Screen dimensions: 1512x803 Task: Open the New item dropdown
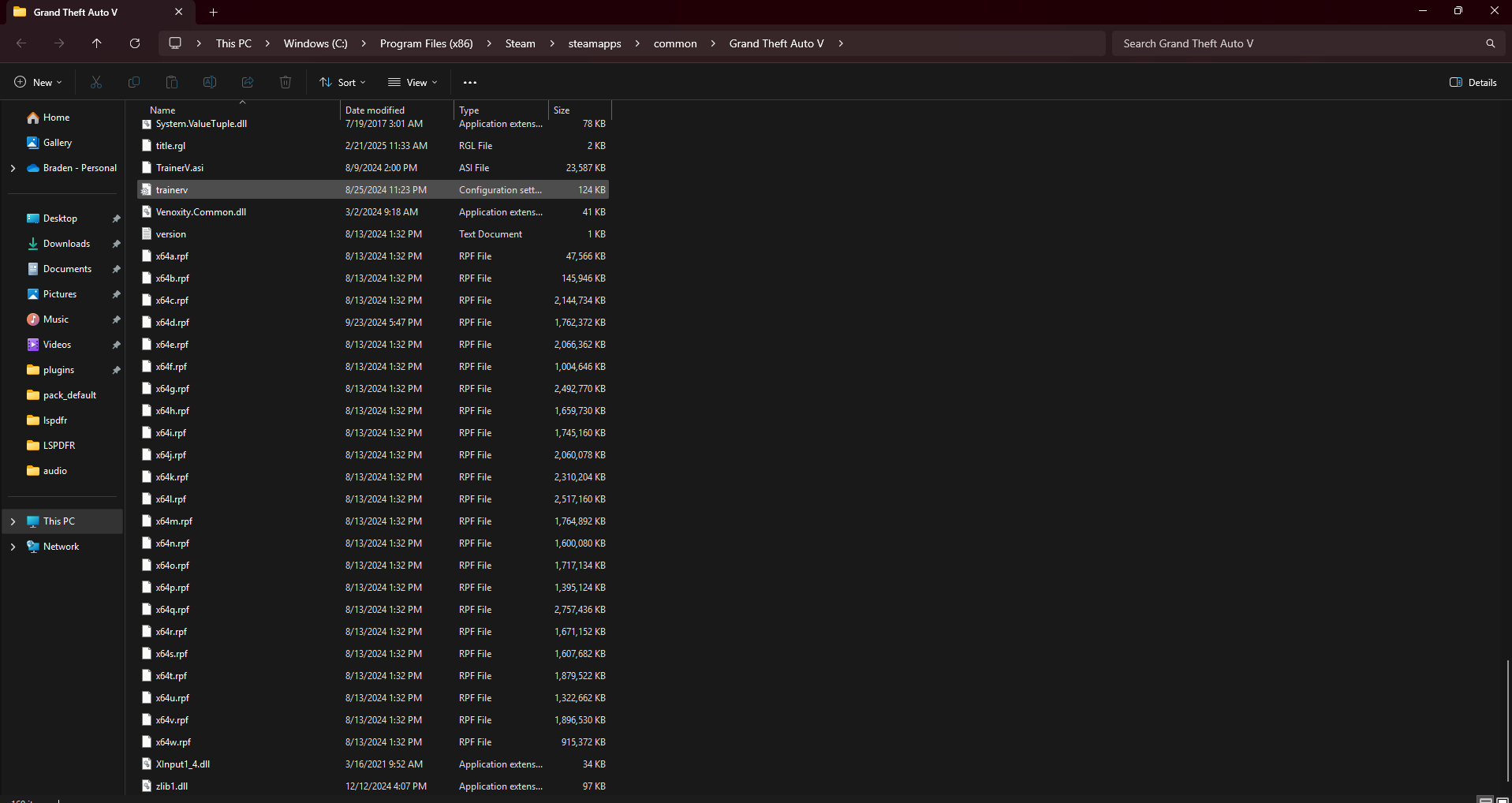[x=38, y=82]
